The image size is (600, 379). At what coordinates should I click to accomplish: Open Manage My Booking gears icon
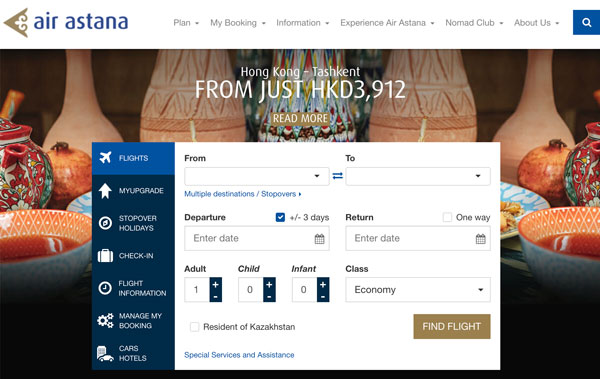(x=105, y=320)
